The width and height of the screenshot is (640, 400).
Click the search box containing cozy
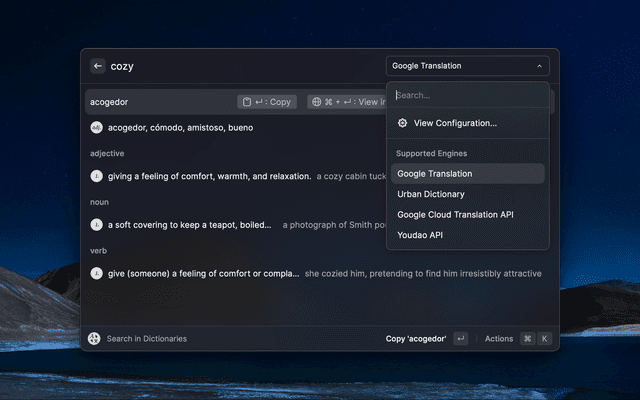(240, 66)
